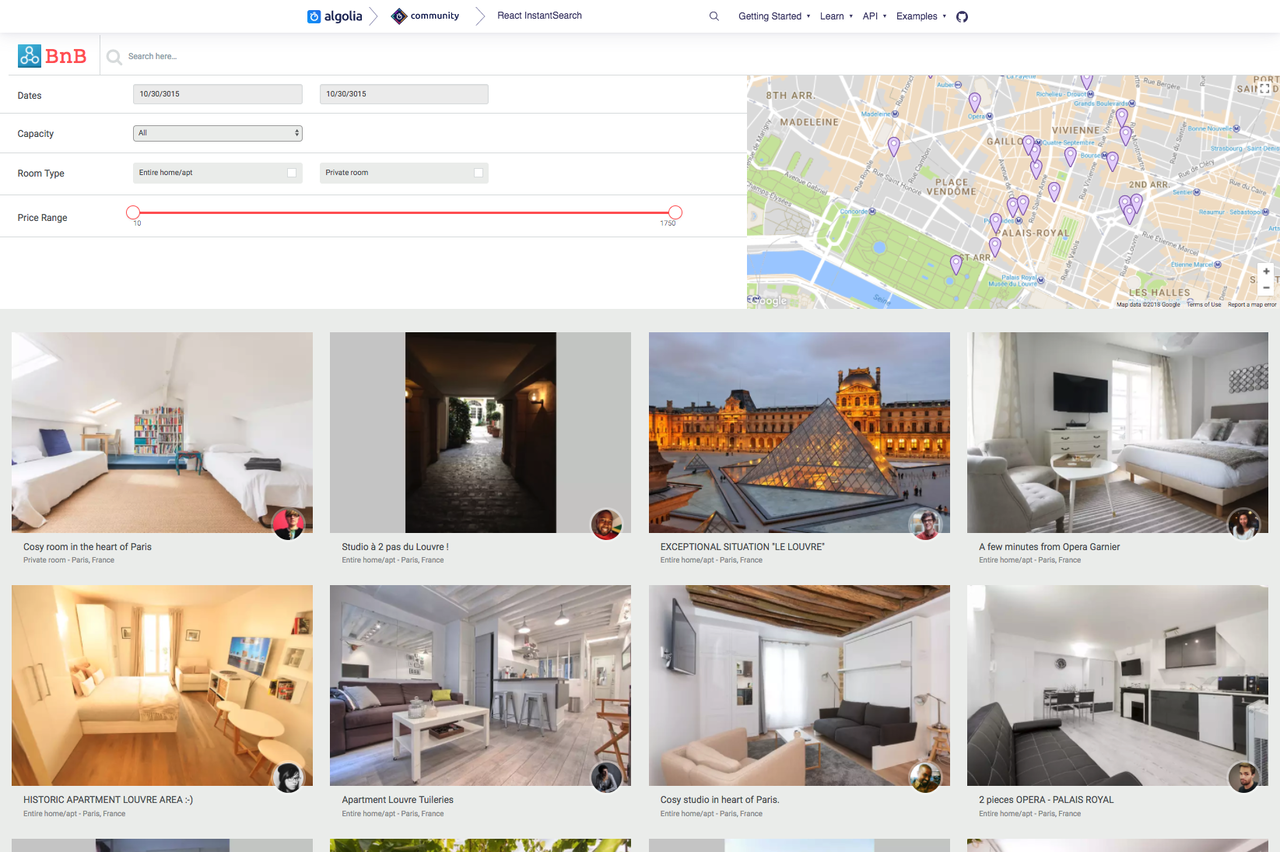Click the GitHub icon in top navigation

(x=962, y=16)
